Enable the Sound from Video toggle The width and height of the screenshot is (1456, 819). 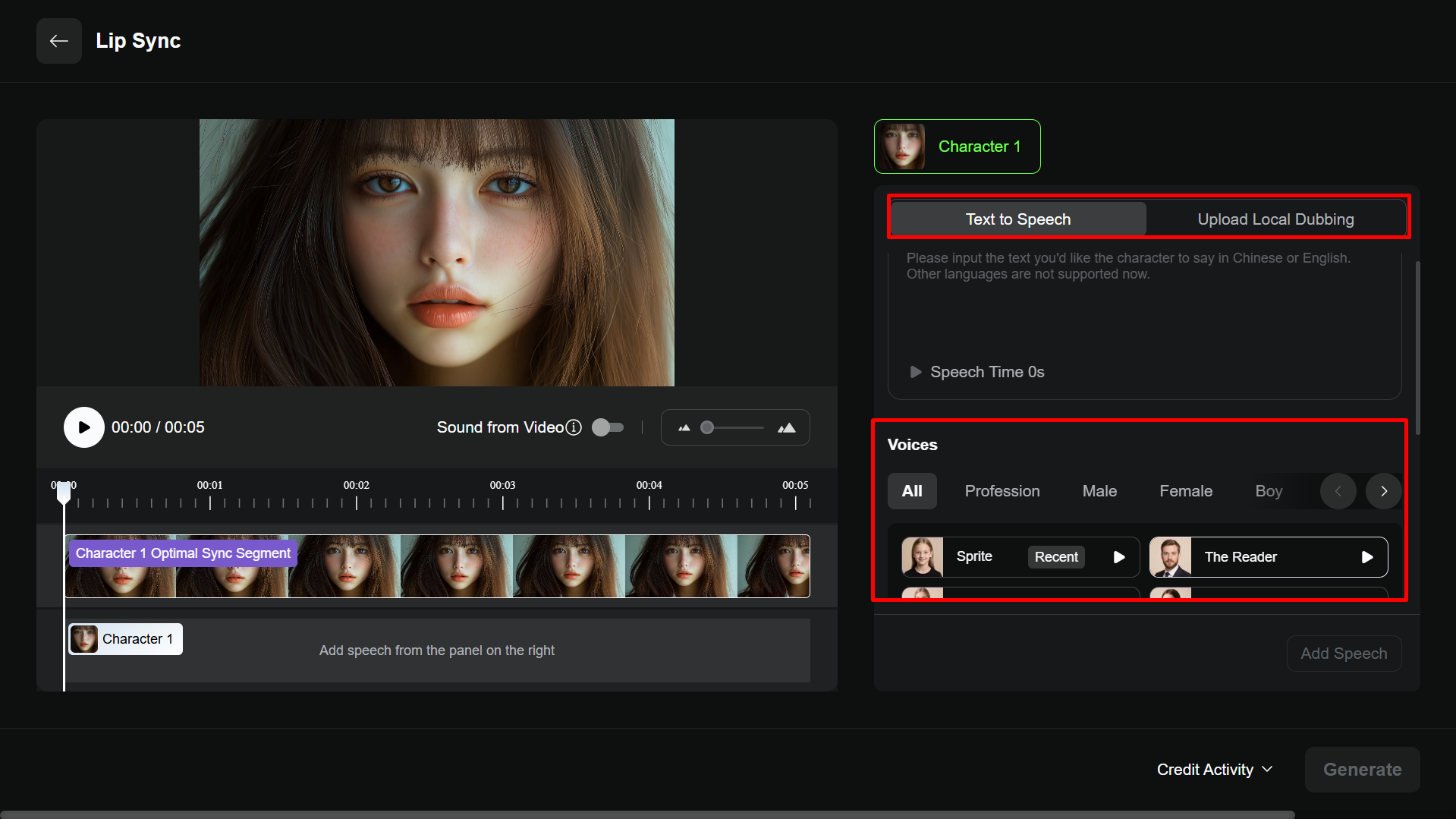pos(607,427)
